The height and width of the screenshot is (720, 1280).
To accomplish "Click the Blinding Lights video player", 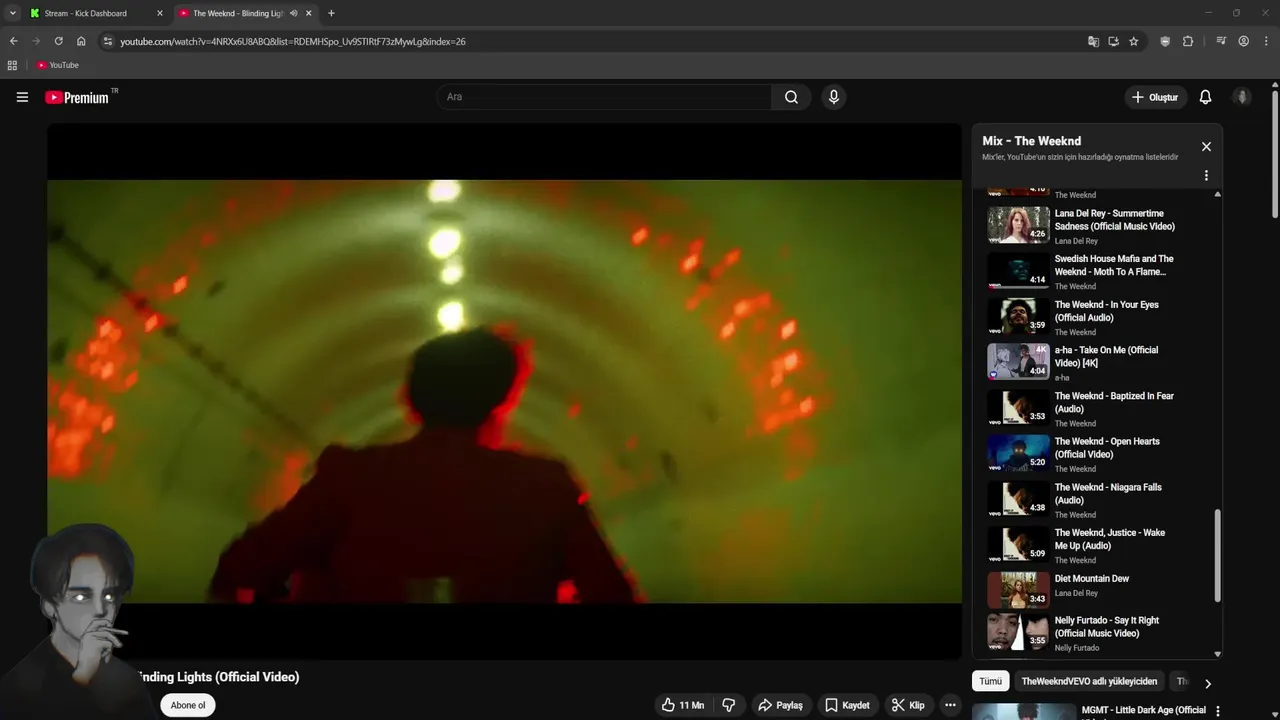I will [x=504, y=391].
